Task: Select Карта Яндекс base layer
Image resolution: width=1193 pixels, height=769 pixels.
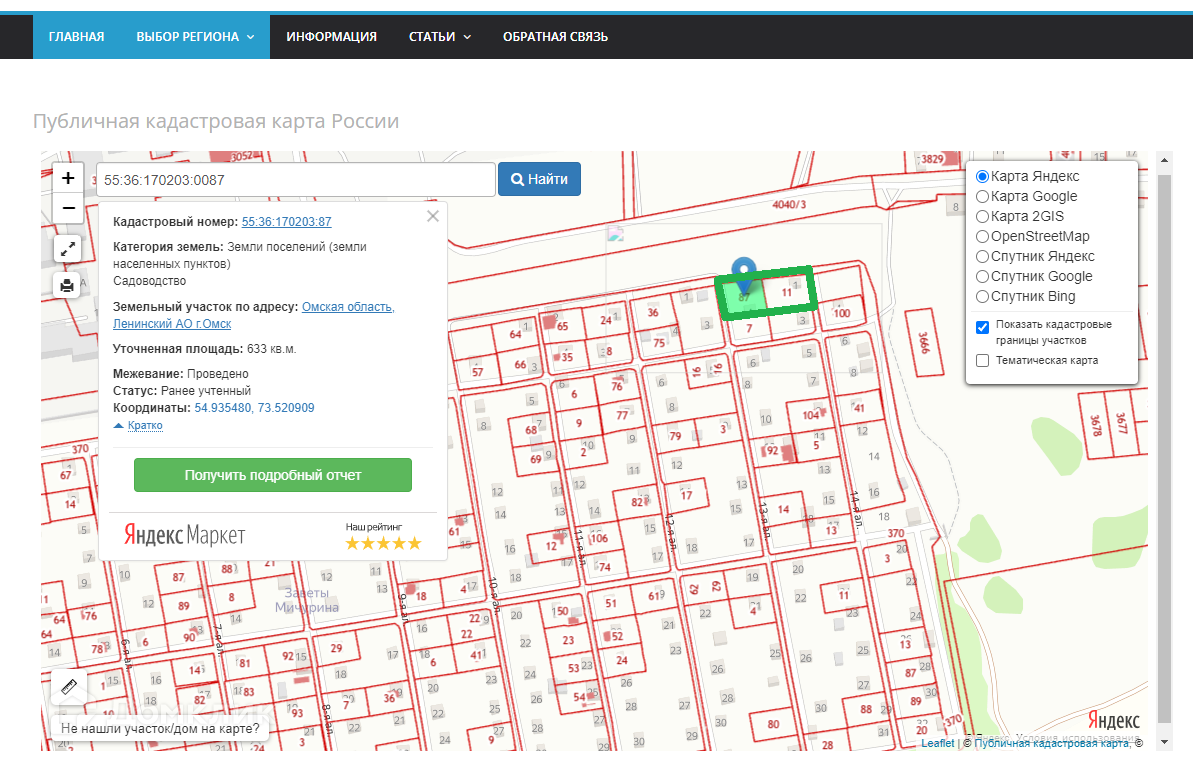Action: (x=982, y=176)
